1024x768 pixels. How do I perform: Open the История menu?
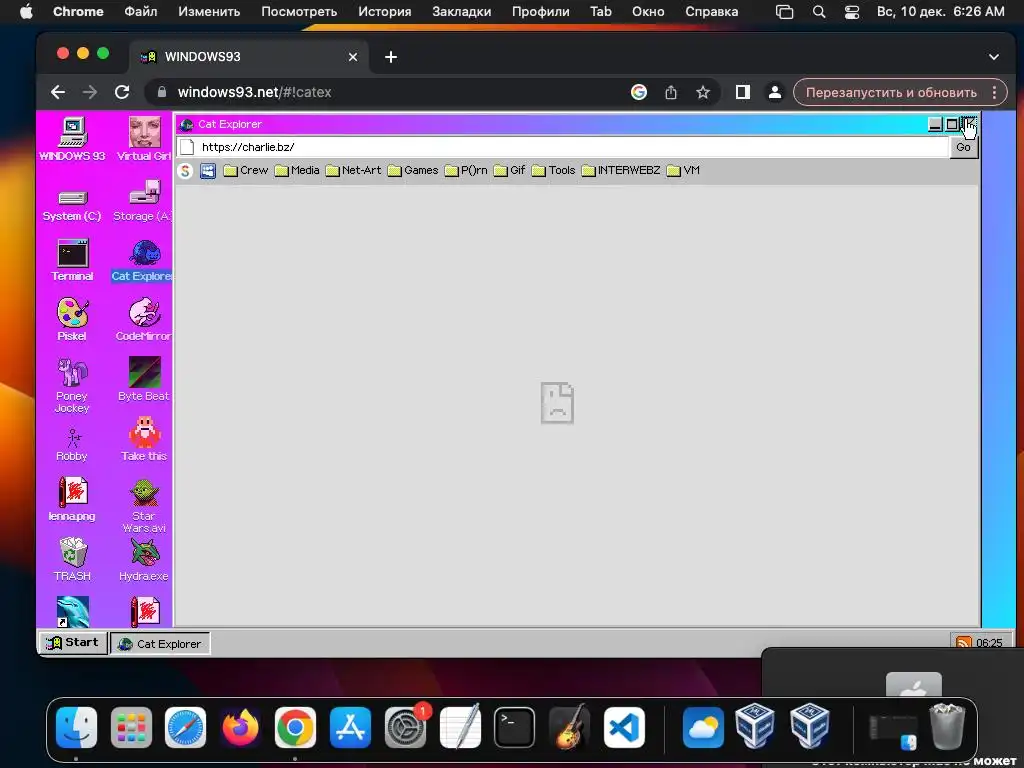pos(385,12)
